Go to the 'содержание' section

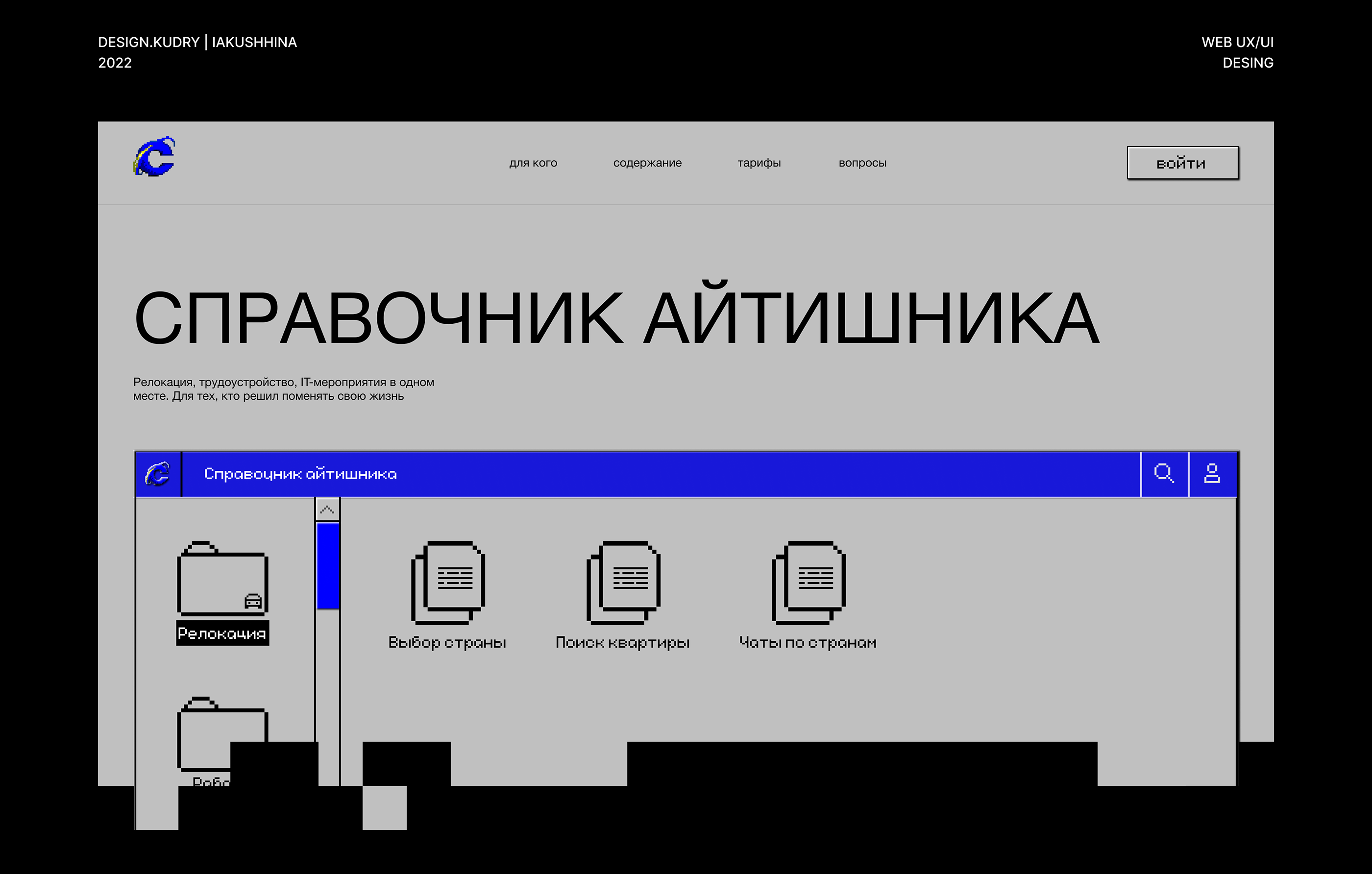pyautogui.click(x=647, y=163)
